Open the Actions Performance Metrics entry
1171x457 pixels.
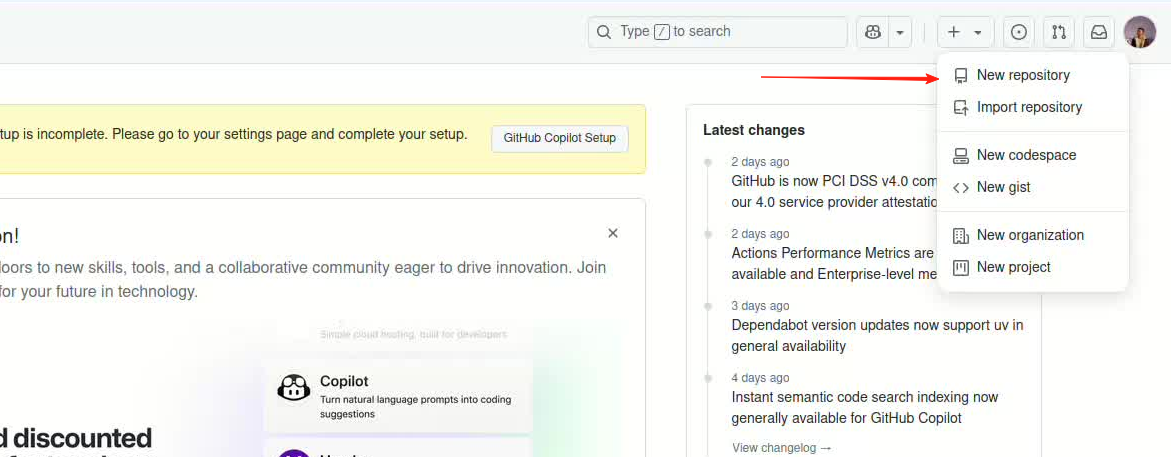point(834,264)
